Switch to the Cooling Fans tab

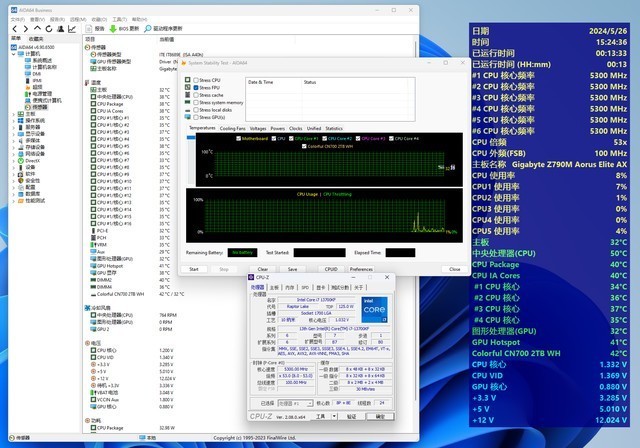[x=233, y=128]
